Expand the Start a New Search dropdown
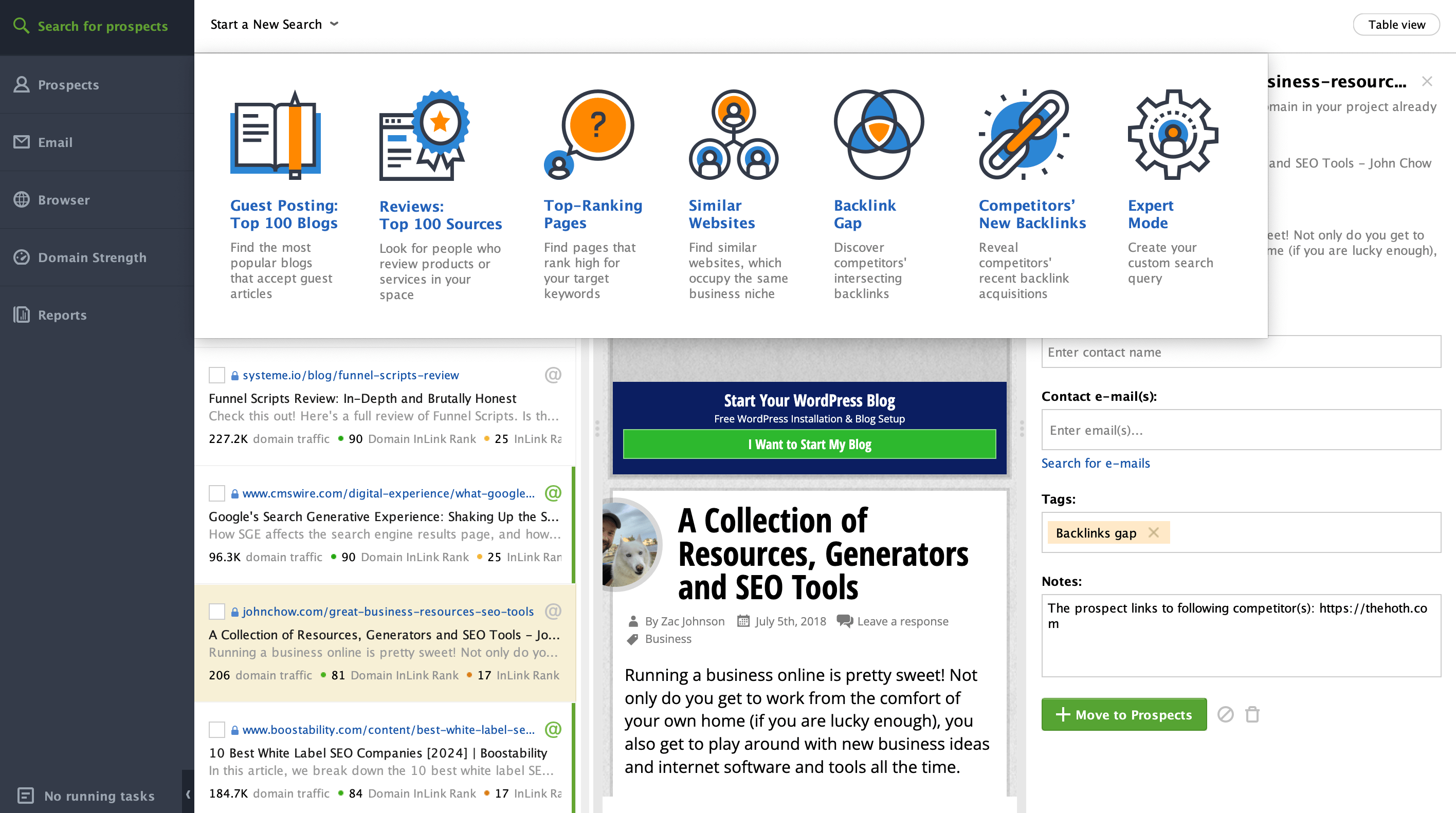 point(274,24)
